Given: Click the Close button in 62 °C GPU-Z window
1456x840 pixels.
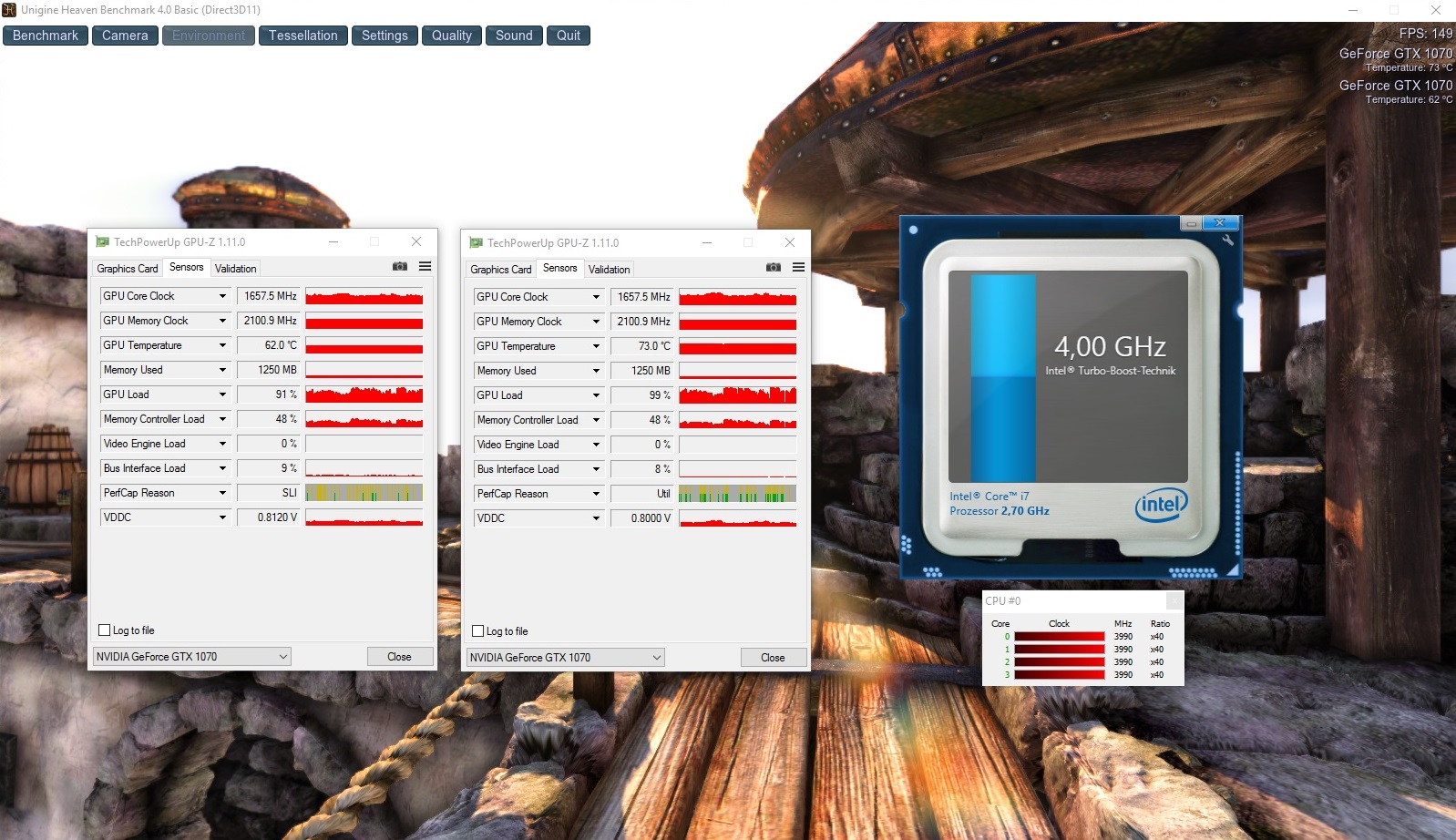Looking at the screenshot, I should (399, 657).
